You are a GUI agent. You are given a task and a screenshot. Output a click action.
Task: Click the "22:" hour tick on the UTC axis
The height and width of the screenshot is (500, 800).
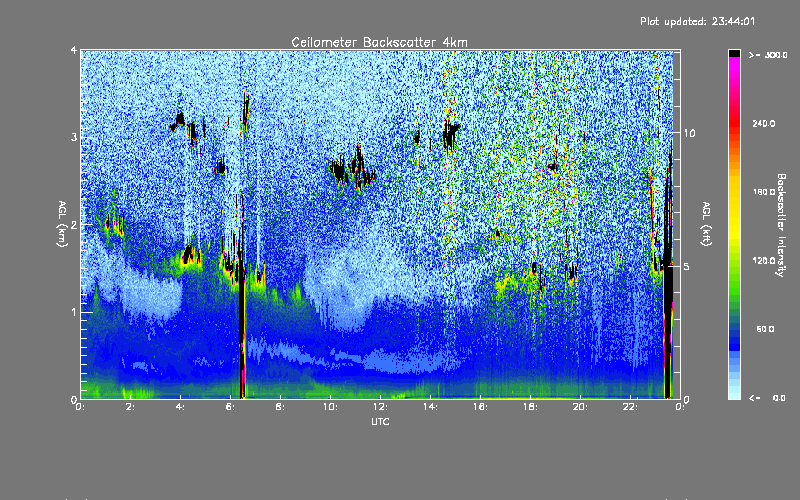point(631,407)
